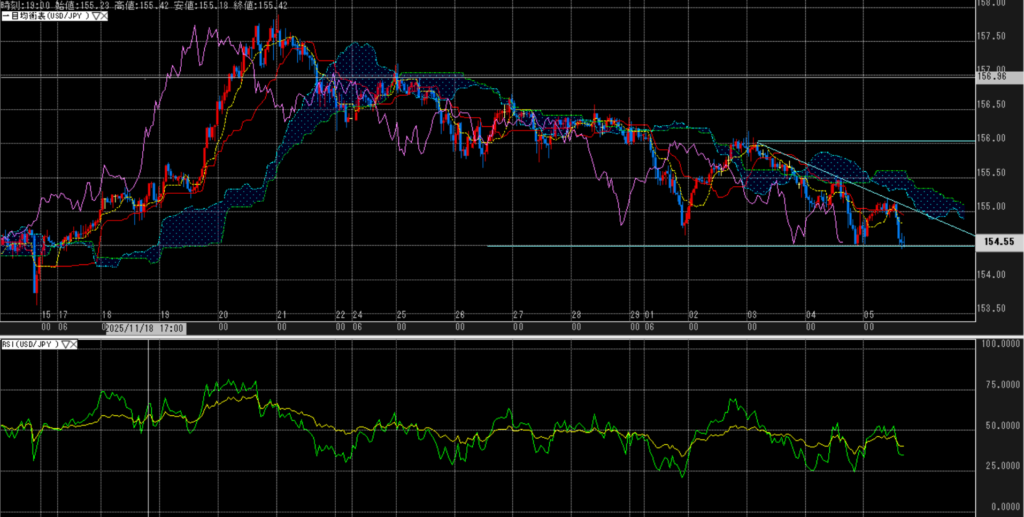Expand the RSI panel dropdown triangle
The height and width of the screenshot is (517, 1024).
point(64,344)
